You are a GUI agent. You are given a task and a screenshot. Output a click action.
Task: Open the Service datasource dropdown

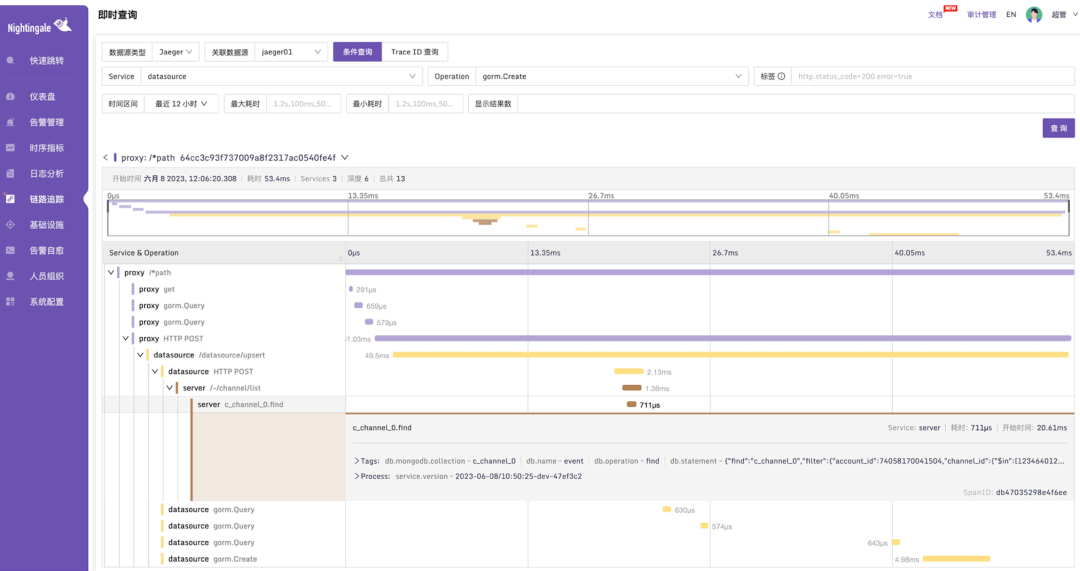(280, 76)
